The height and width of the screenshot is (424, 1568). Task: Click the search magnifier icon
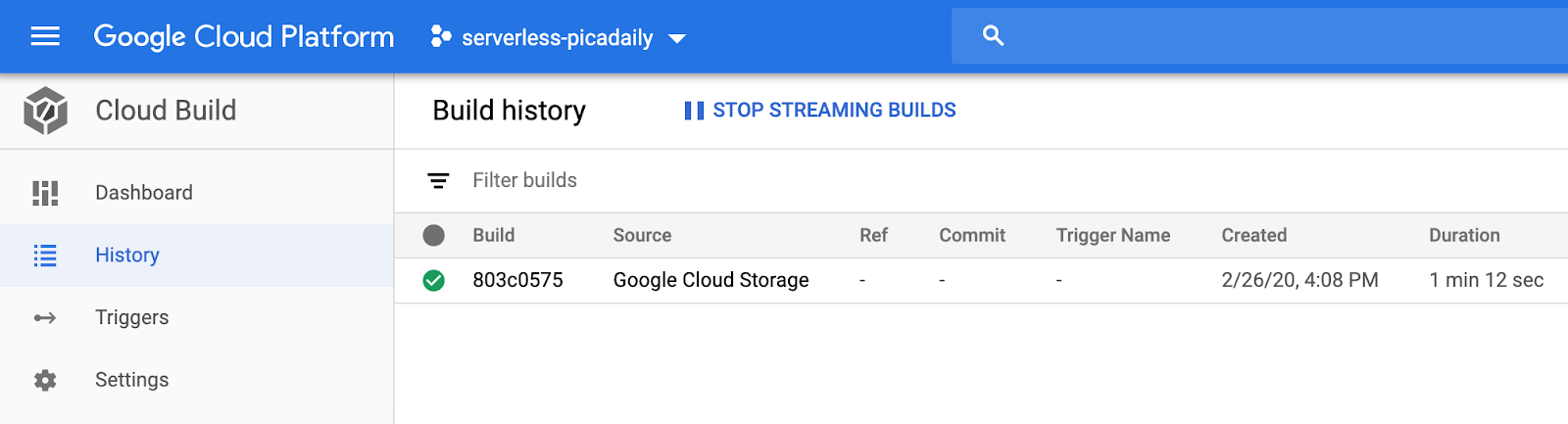(x=993, y=36)
